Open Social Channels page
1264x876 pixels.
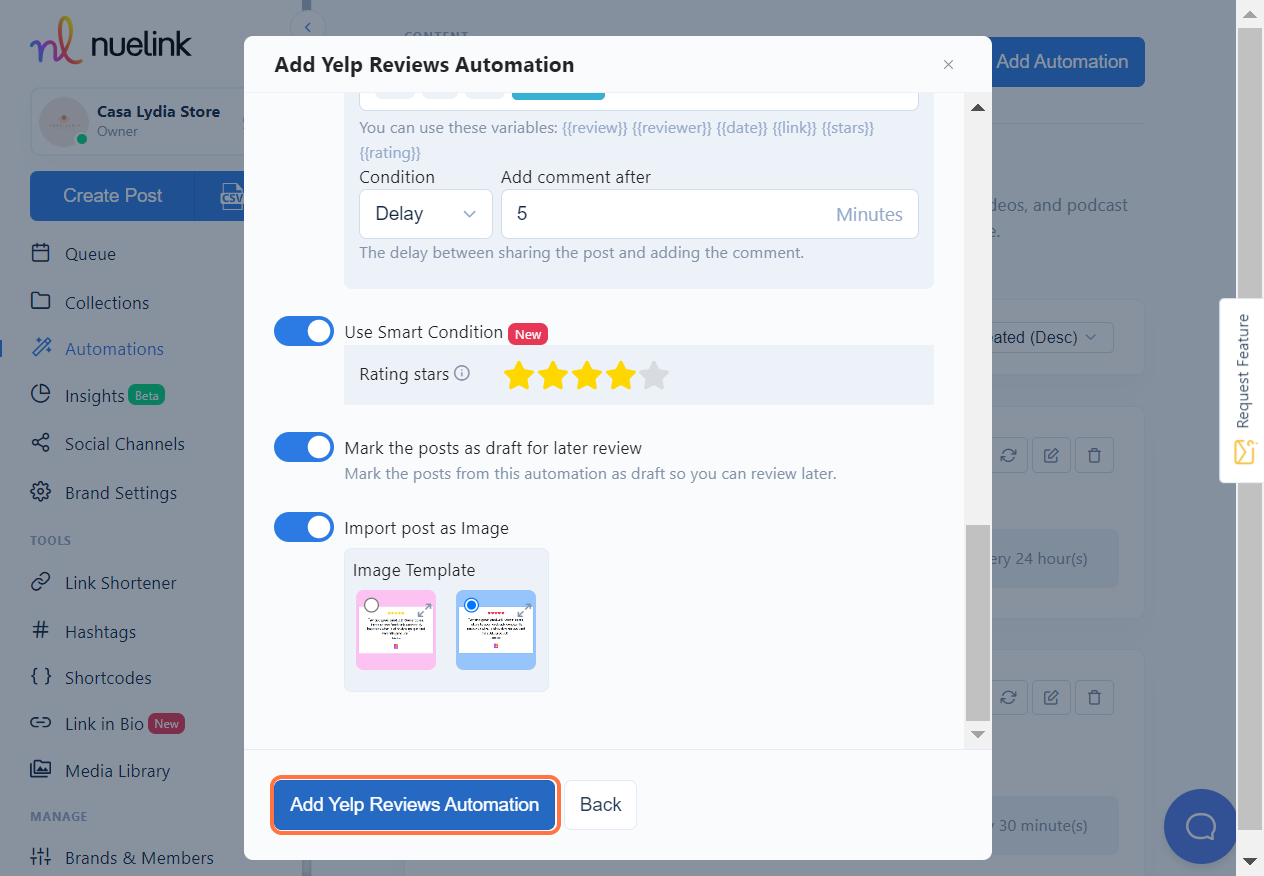[x=125, y=444]
